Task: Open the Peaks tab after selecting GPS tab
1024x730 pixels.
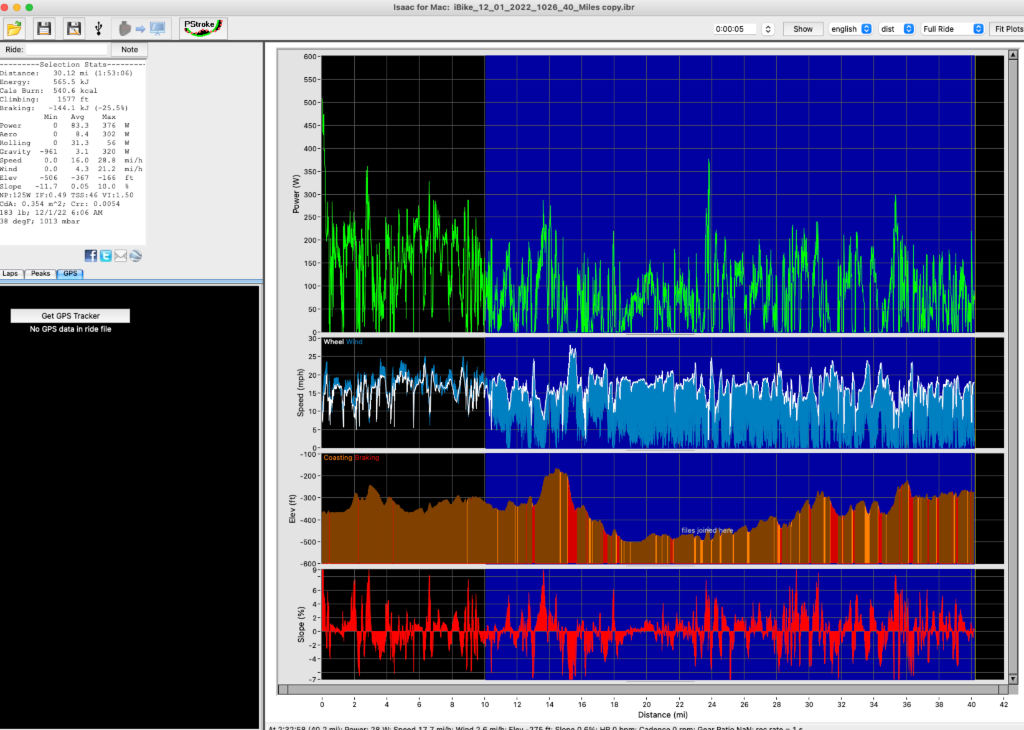Action: 40,272
